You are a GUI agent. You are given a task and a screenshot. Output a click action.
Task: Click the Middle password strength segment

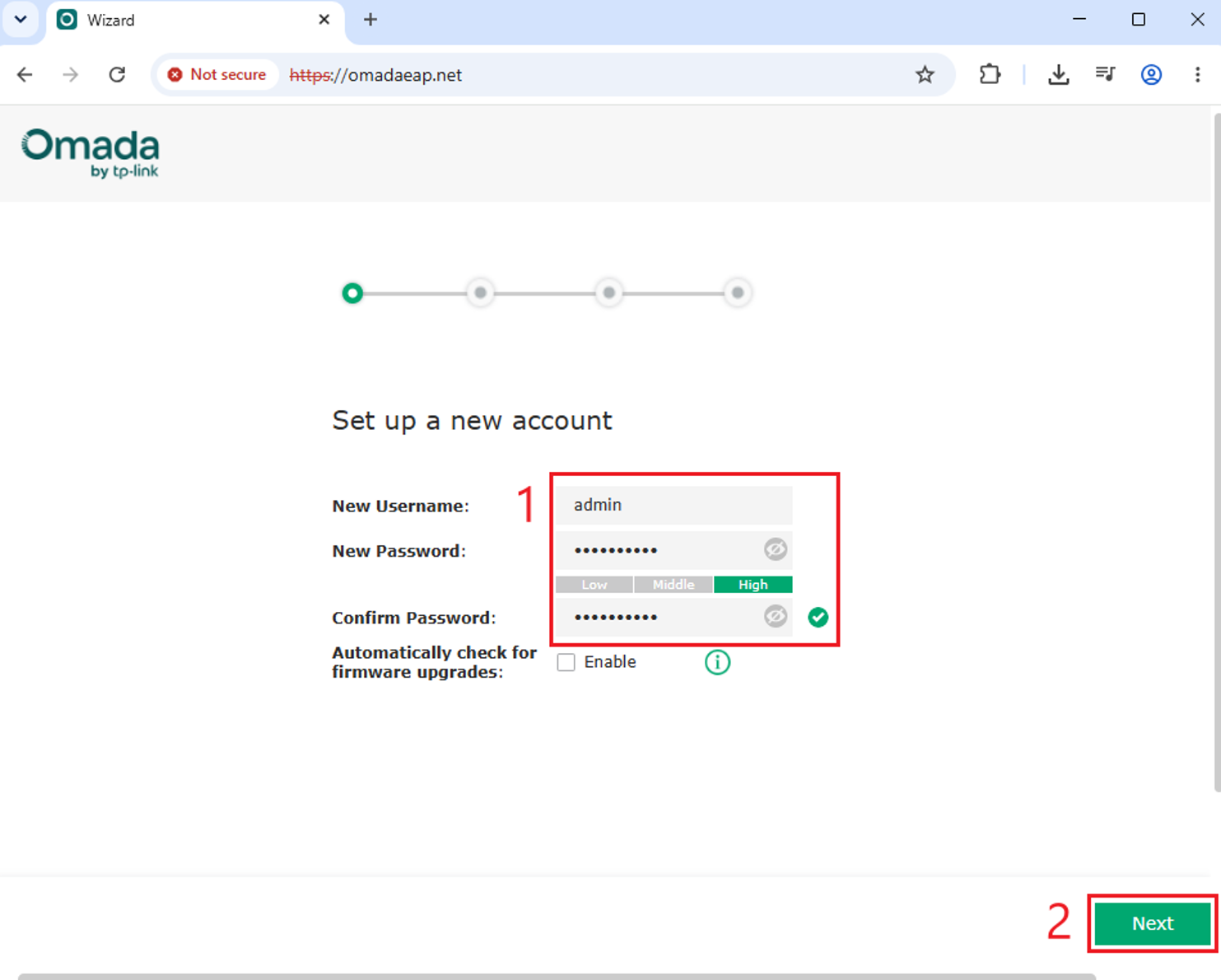pos(673,585)
